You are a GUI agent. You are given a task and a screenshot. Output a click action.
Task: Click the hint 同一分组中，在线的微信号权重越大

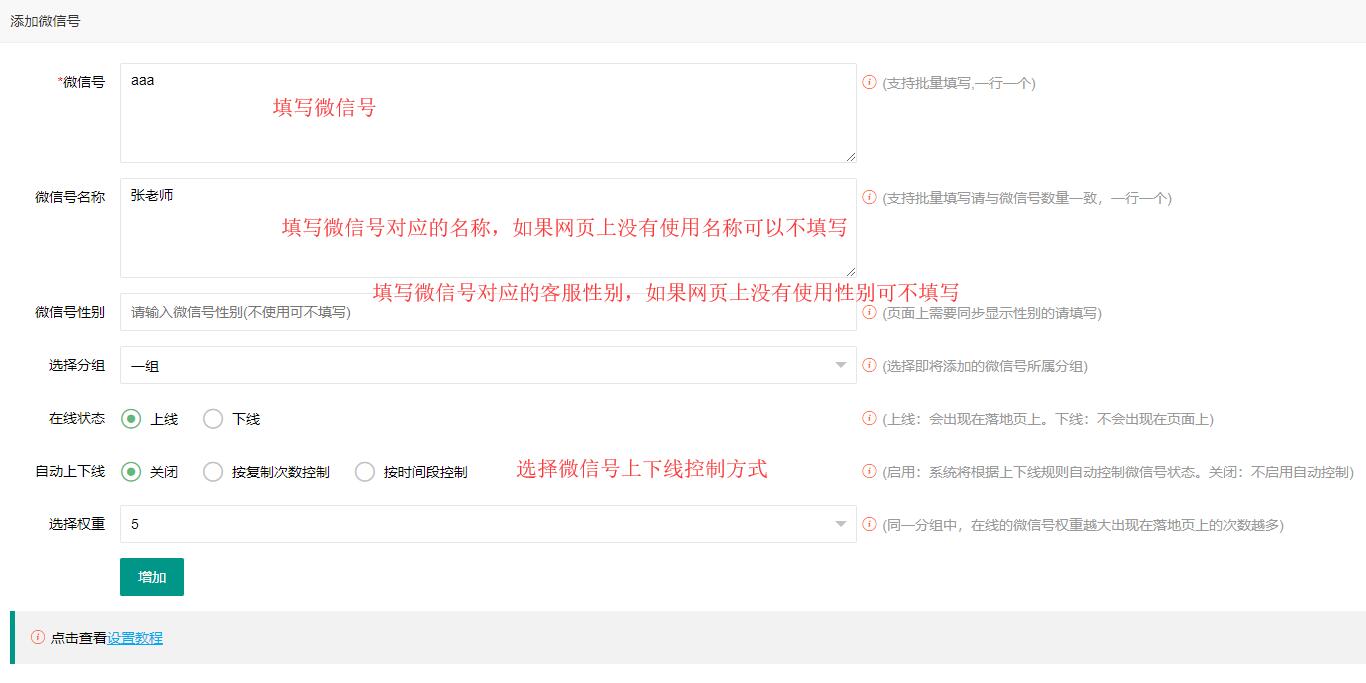[1083, 525]
